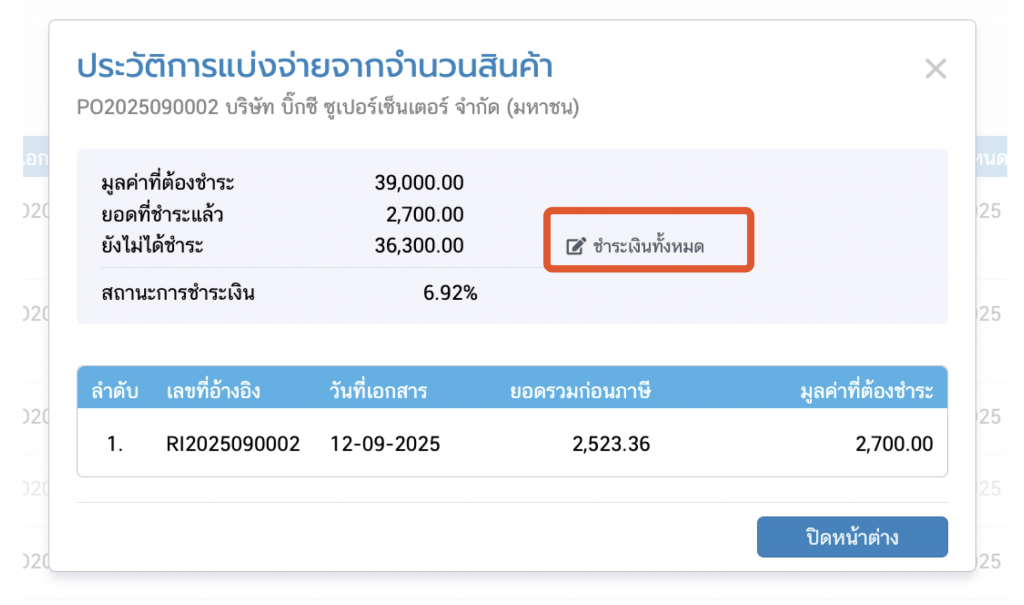Click the 2,700.00 amount in the table row
Viewport: 1024px width, 605px height.
[894, 443]
